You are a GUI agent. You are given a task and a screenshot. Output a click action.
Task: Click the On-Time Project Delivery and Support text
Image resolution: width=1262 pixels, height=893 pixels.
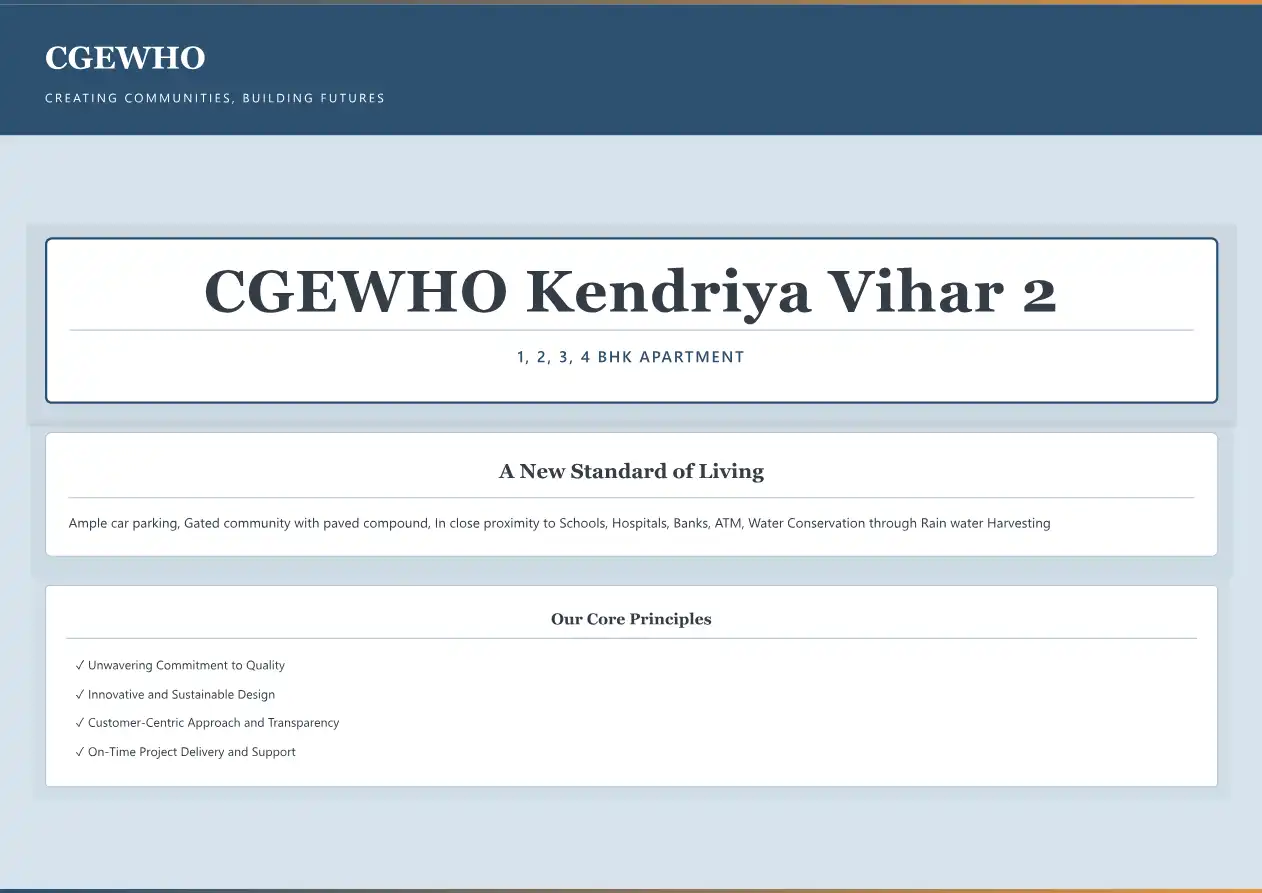click(191, 752)
